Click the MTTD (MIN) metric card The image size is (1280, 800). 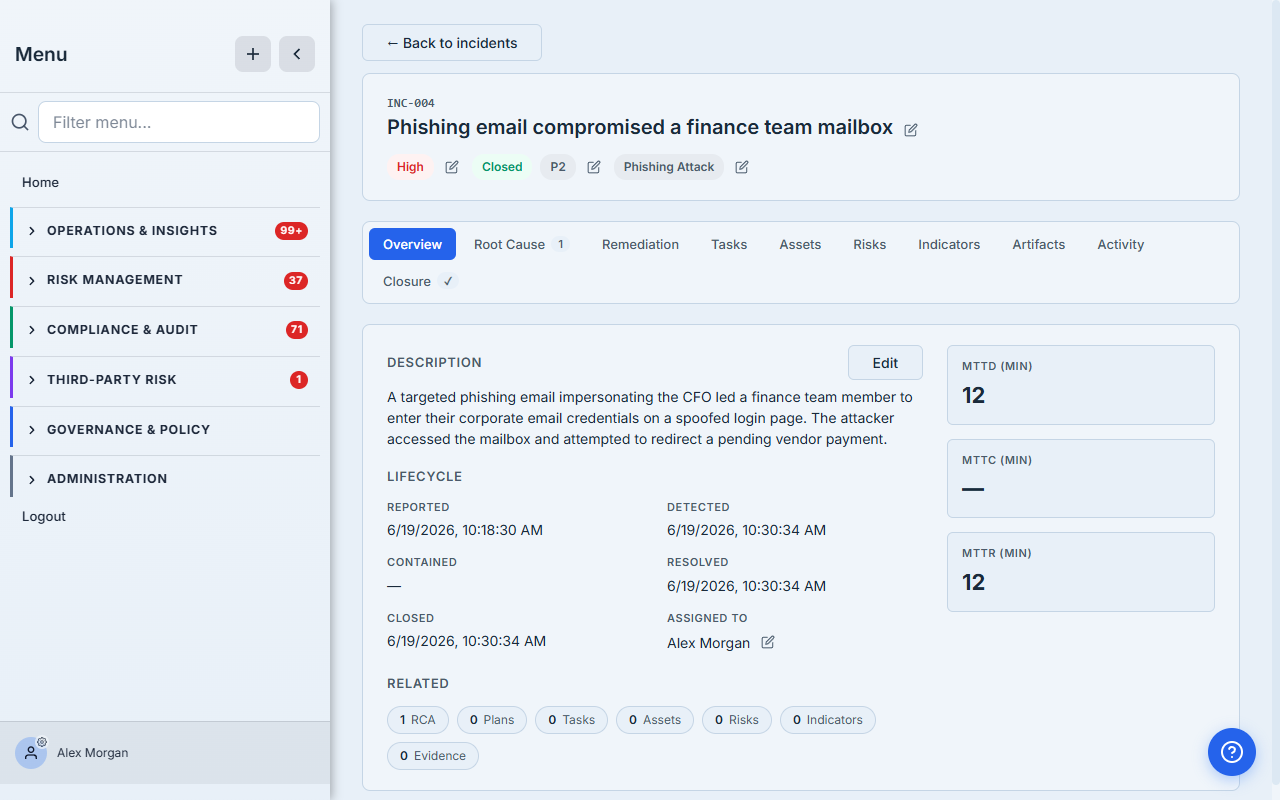click(1081, 385)
